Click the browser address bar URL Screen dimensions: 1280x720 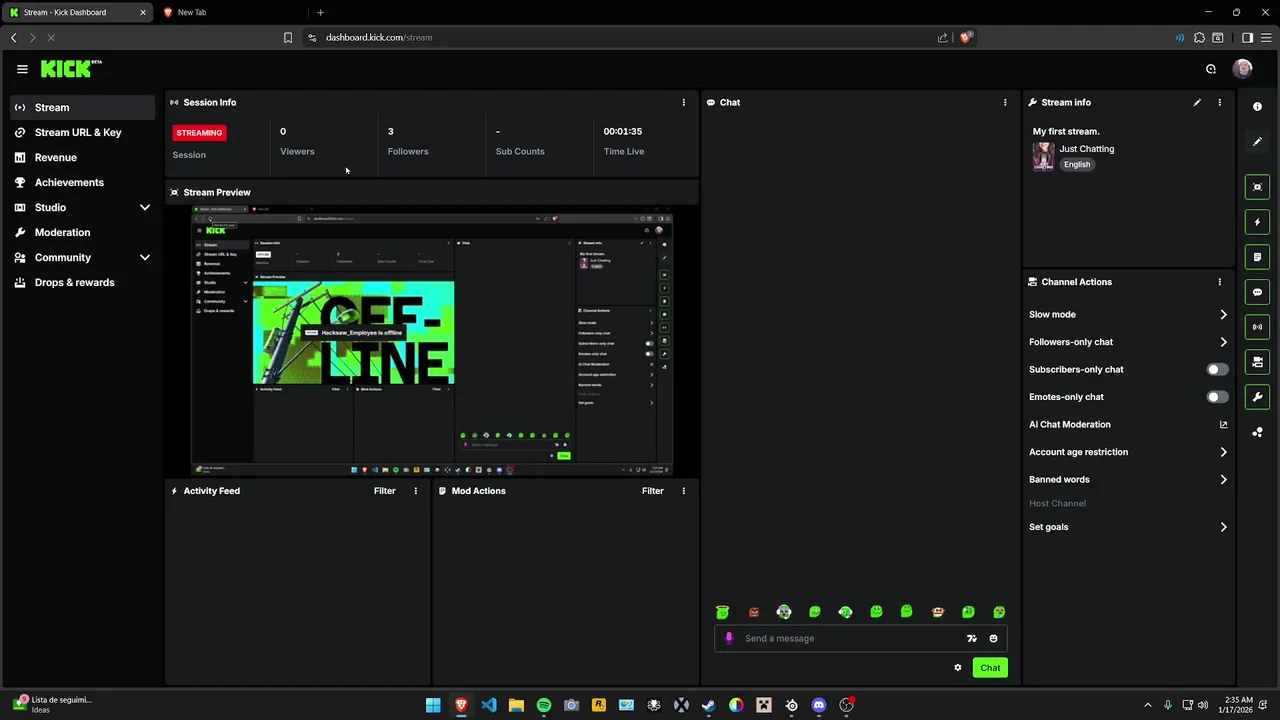click(379, 37)
